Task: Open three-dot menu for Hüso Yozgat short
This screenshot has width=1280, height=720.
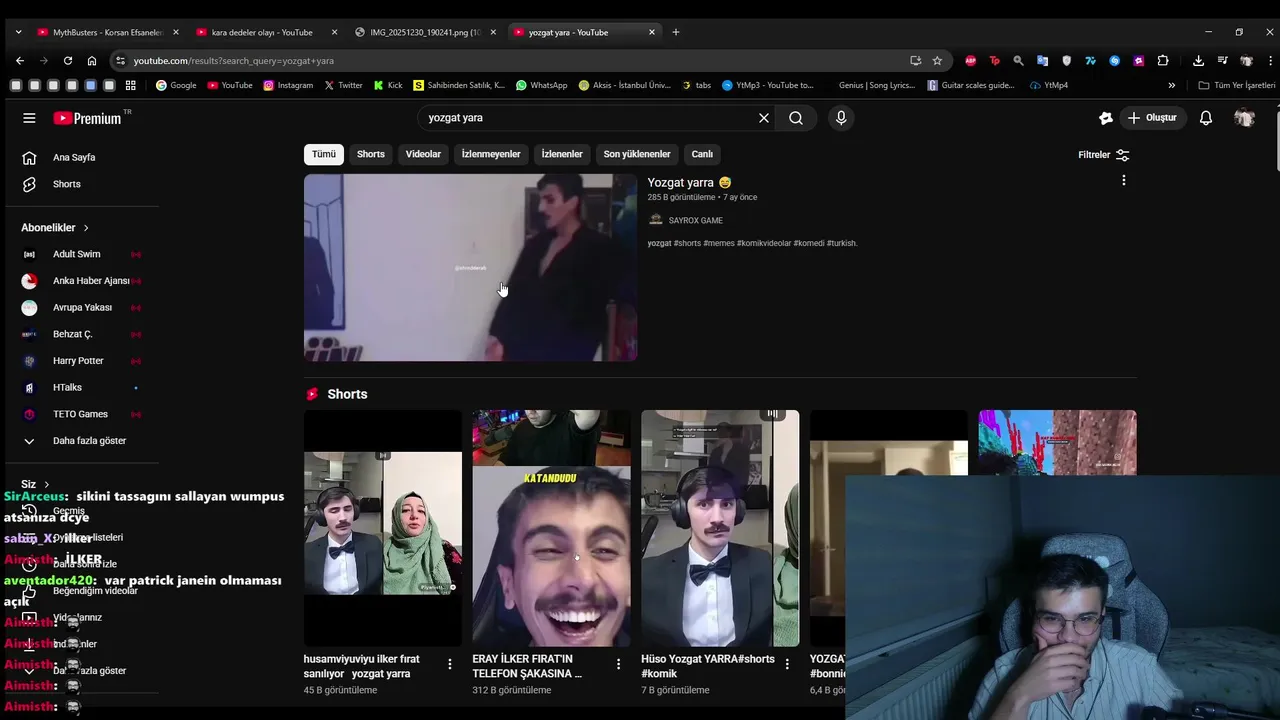Action: 787,664
